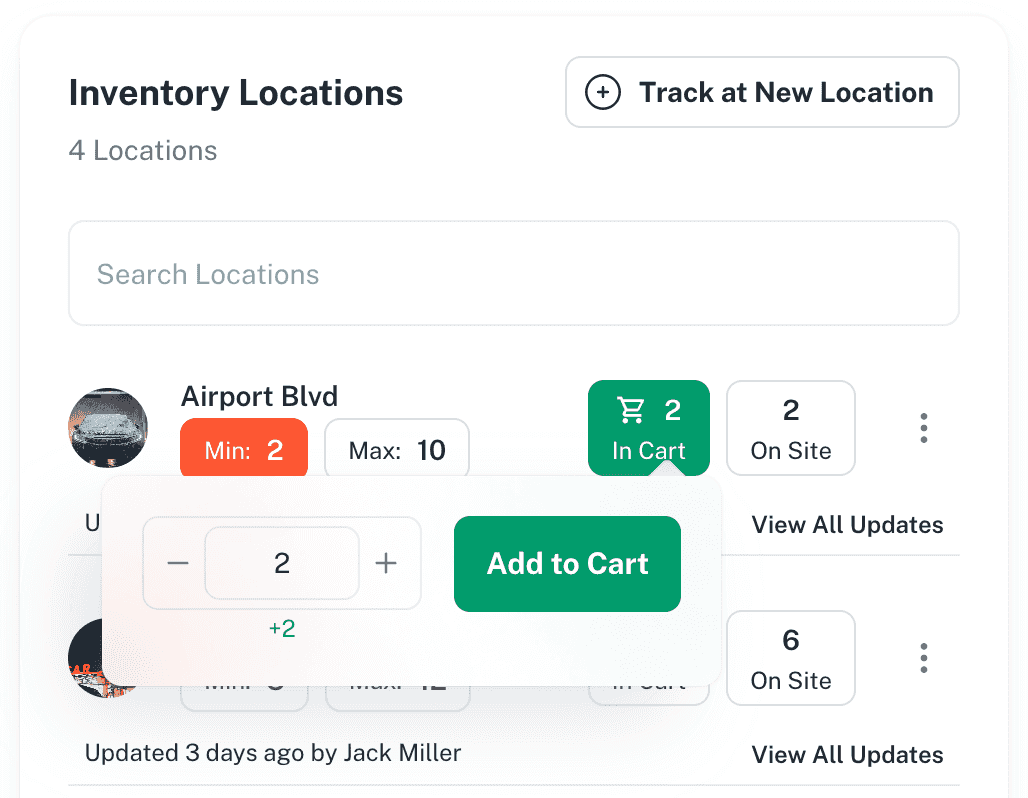Image resolution: width=1028 pixels, height=798 pixels.
Task: Open View All Updates in the Jack Miller row
Action: (x=847, y=755)
